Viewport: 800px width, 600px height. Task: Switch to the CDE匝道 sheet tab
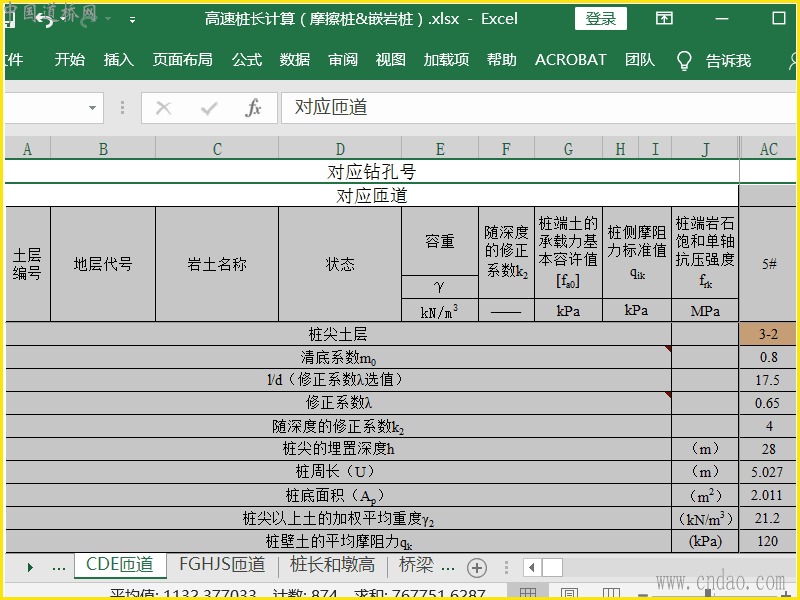click(x=120, y=565)
